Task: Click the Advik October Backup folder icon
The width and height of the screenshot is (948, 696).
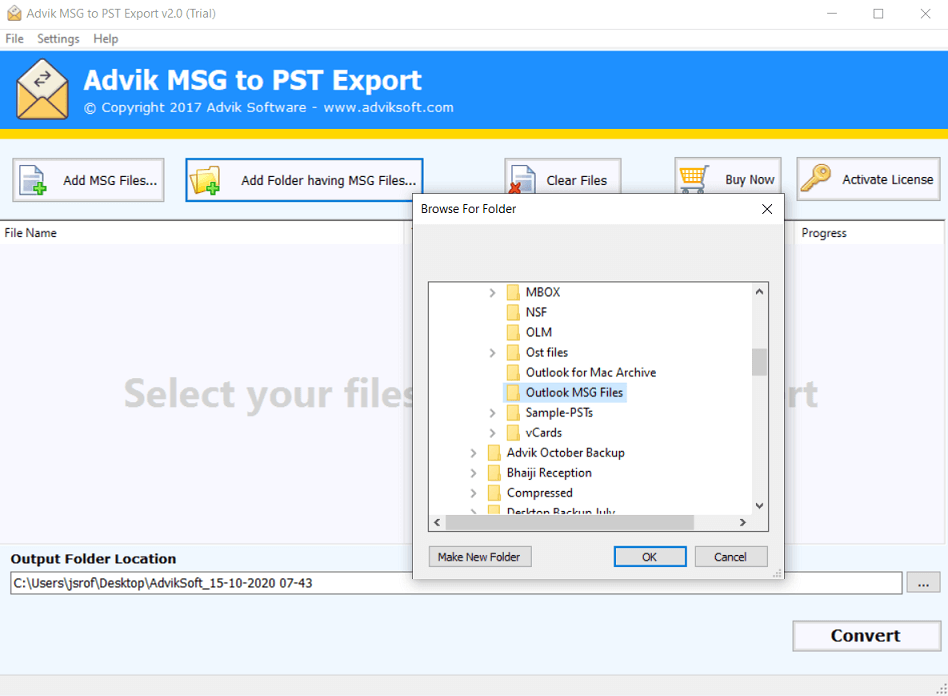Action: [x=494, y=453]
